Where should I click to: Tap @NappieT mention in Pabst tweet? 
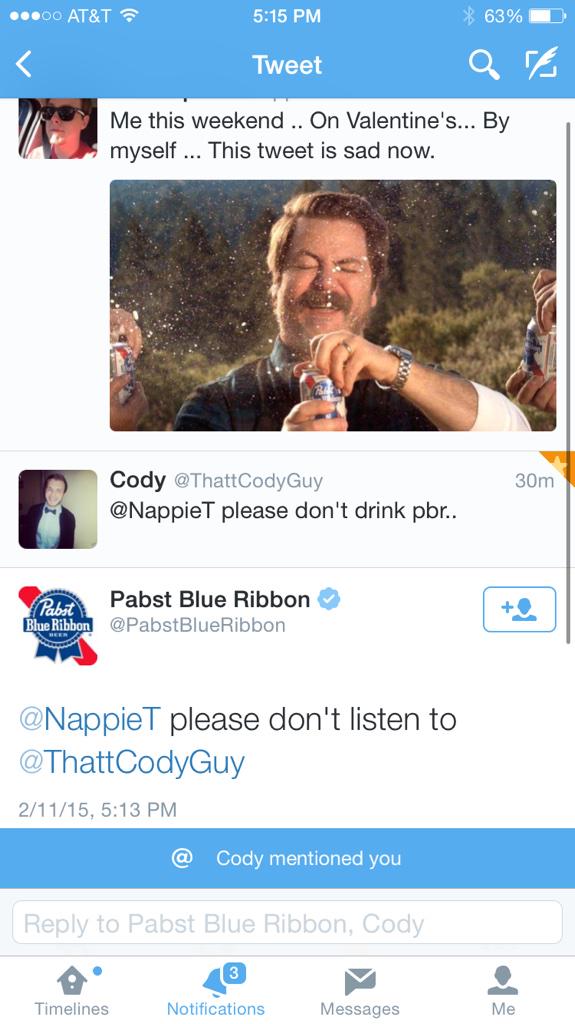(x=90, y=719)
